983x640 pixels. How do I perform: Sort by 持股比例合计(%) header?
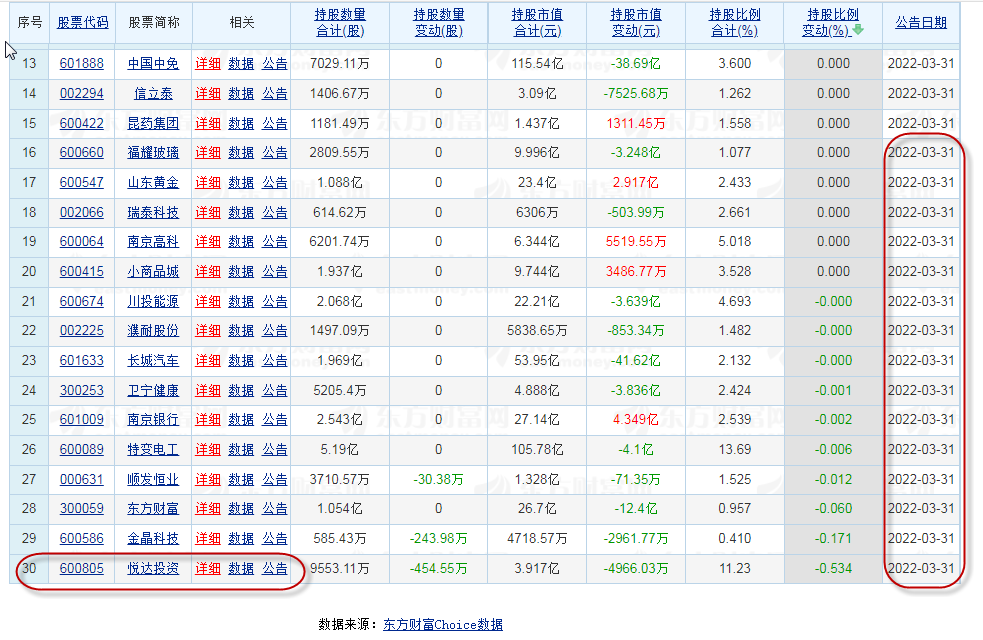735,23
